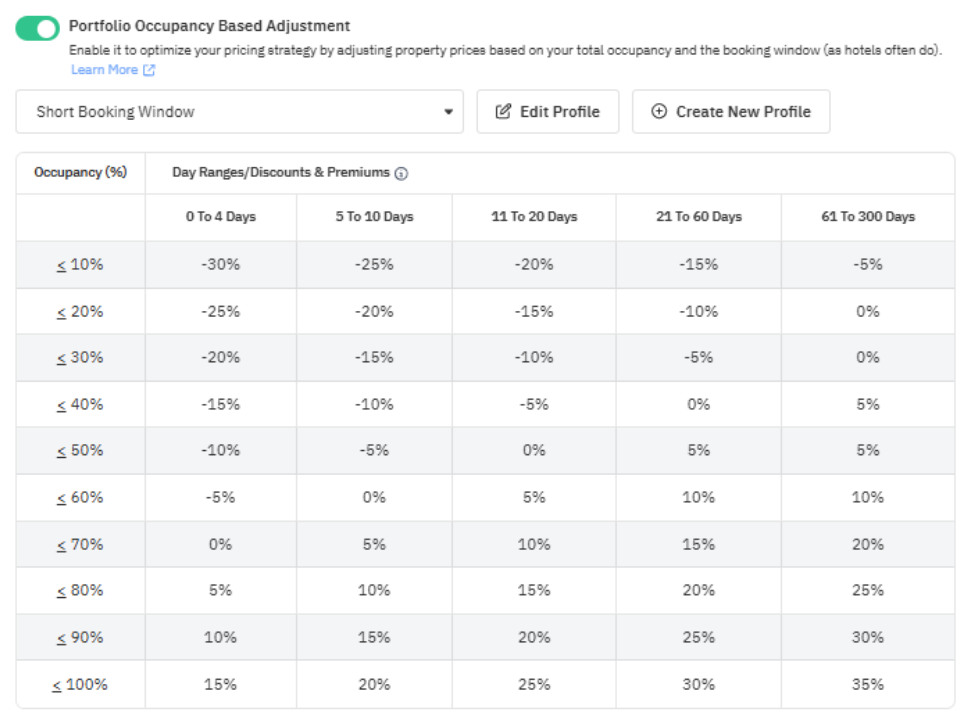Click 20% value in ≤ 70% row
Screen dimensions: 971x721
(867, 545)
